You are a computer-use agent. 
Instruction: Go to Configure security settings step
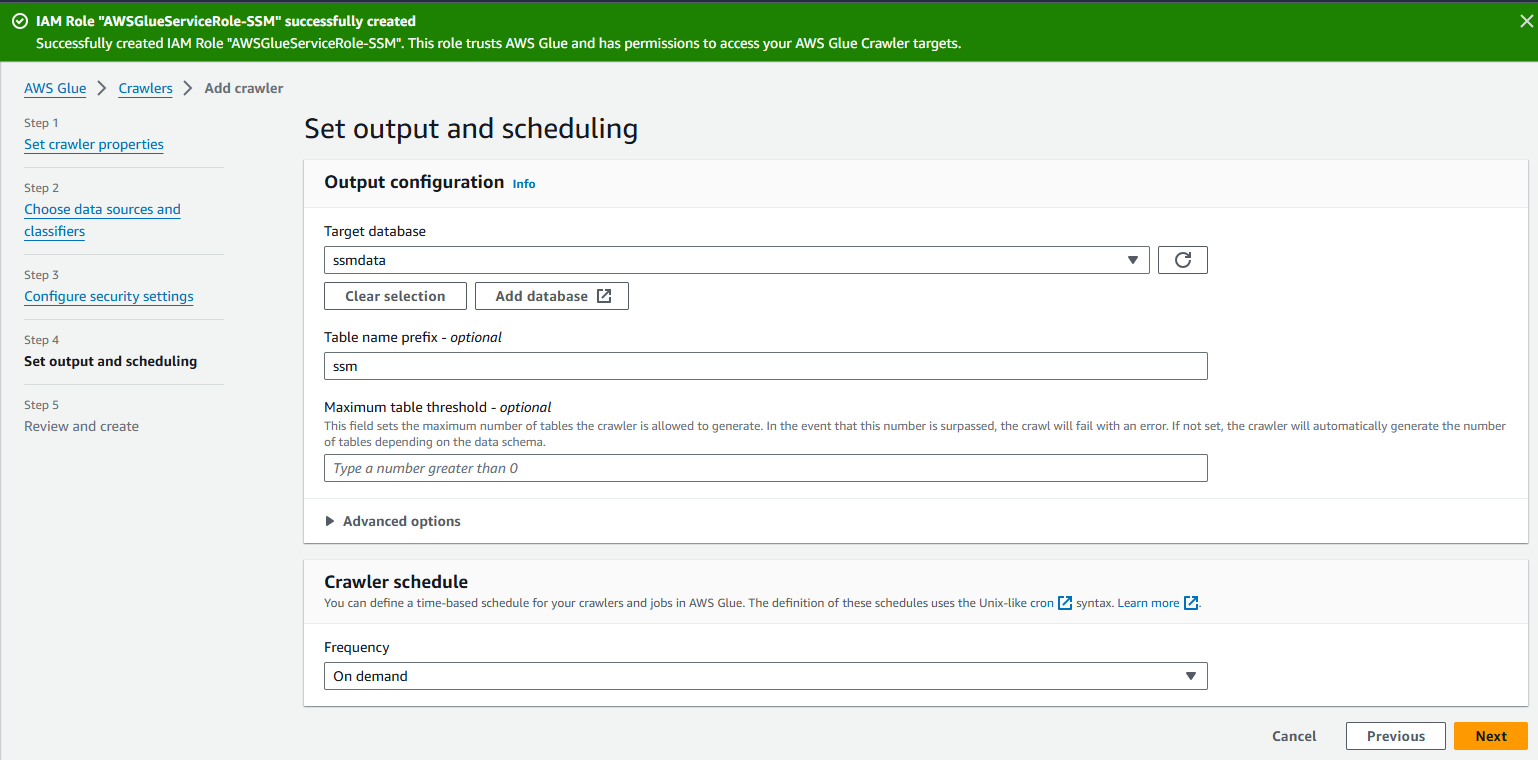(x=109, y=296)
